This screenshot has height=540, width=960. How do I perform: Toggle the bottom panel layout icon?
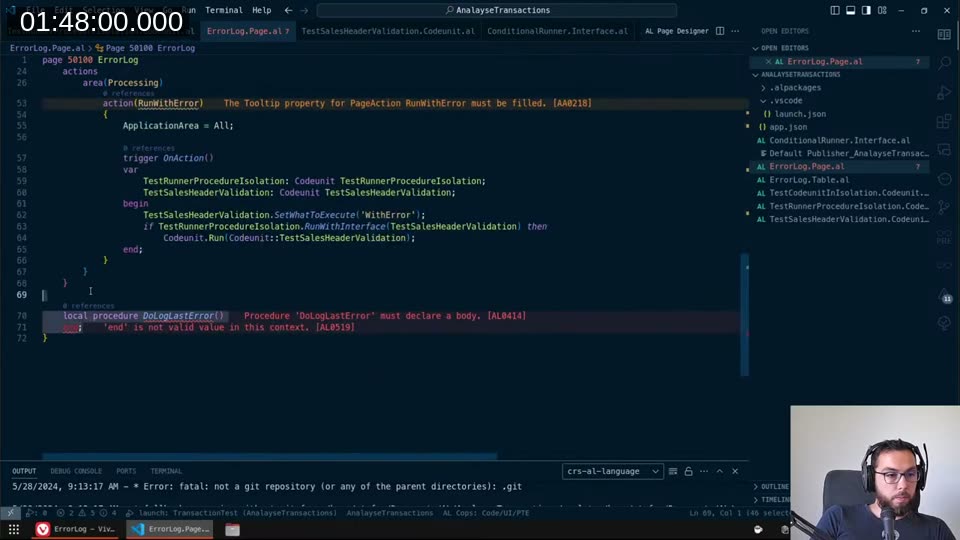[x=853, y=10]
